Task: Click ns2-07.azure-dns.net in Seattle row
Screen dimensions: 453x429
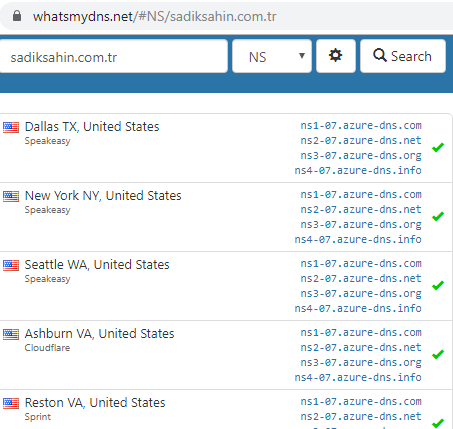Action: coord(361,279)
